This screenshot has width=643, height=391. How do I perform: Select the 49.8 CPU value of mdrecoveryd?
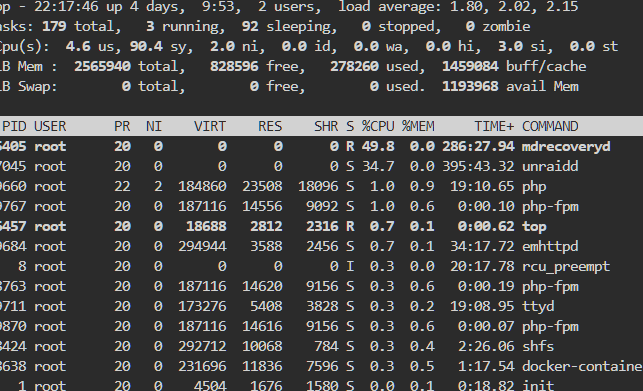coord(378,146)
